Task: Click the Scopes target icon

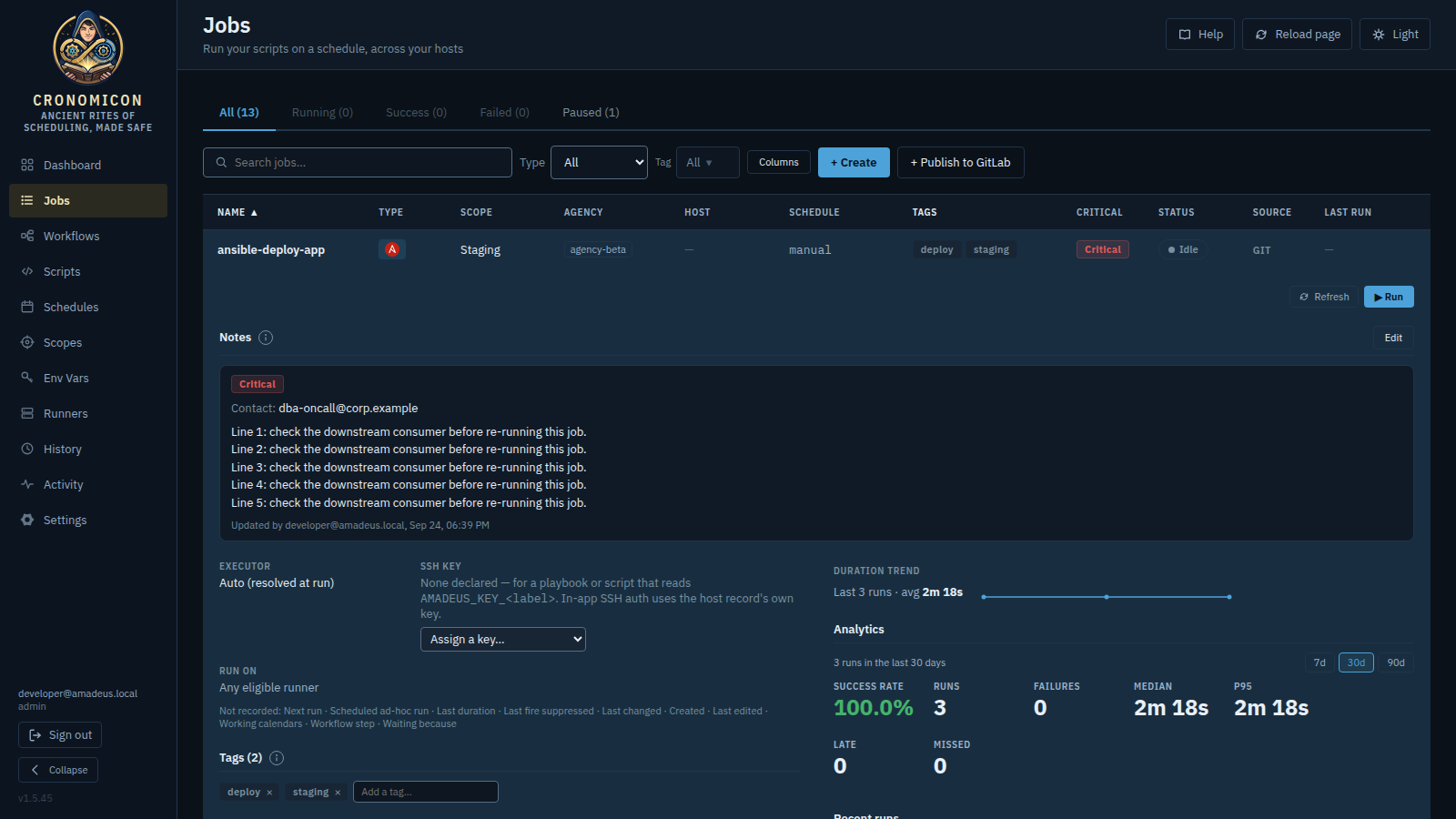Action: (27, 342)
